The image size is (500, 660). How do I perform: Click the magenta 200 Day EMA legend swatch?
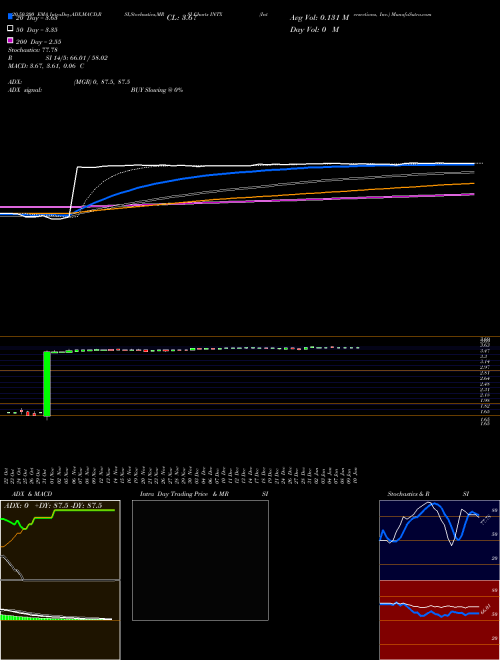click(11, 41)
